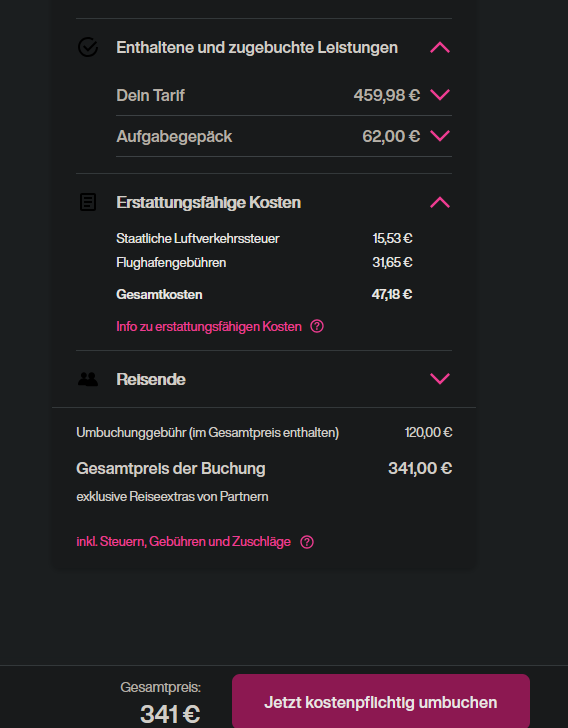Click the Erstattungsfähige Kosten heading
Viewport: 568px width, 728px height.
pos(209,202)
